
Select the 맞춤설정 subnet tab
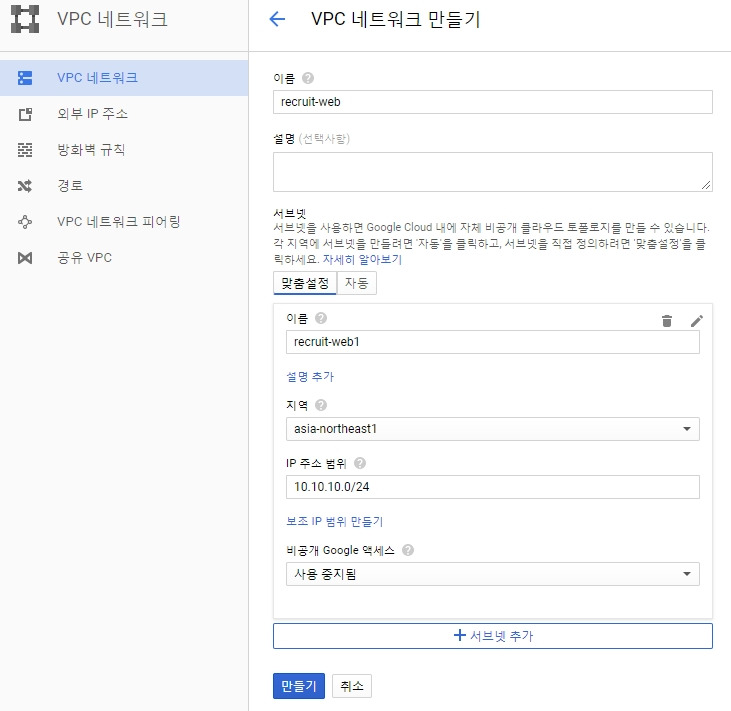tap(305, 283)
